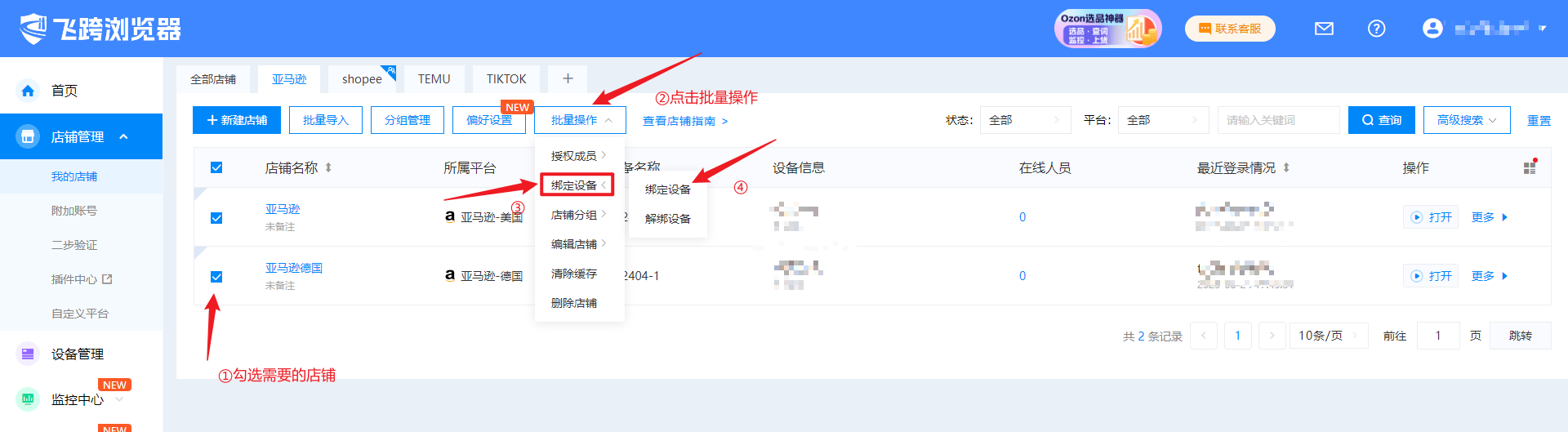Switch to 亚马逊 tab
The image size is (1568, 432).
(x=289, y=79)
